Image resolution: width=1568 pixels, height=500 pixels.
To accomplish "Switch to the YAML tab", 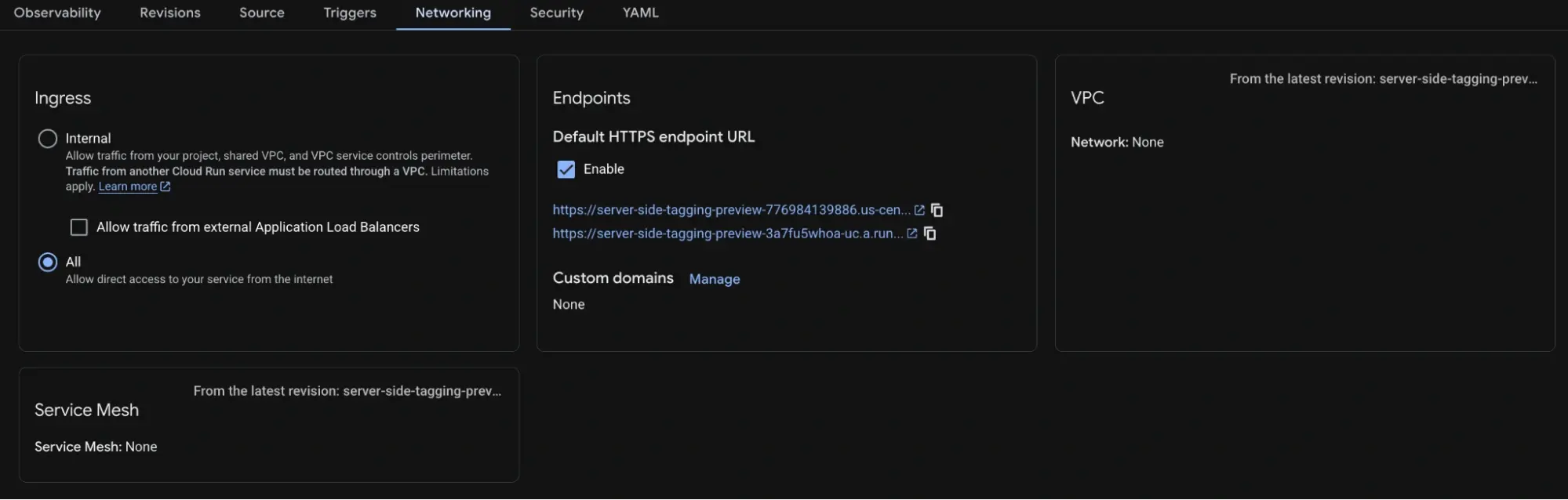I will (641, 13).
